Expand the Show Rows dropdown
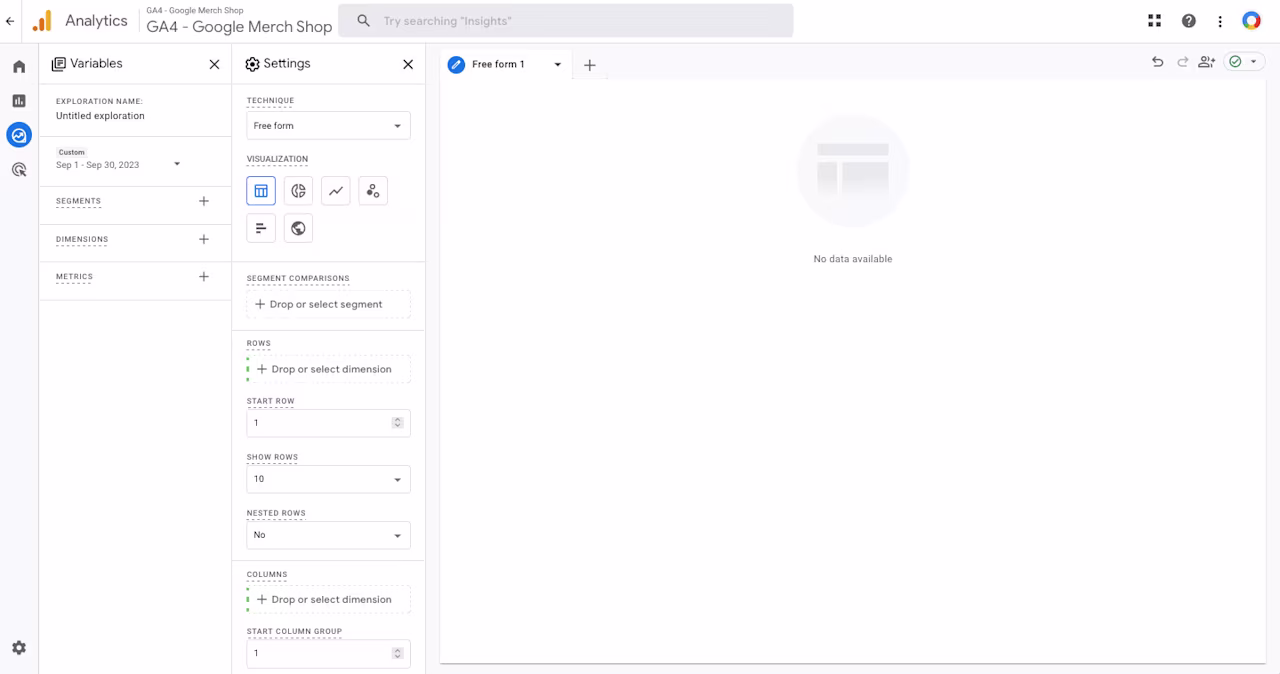This screenshot has height=674, width=1280. point(328,479)
